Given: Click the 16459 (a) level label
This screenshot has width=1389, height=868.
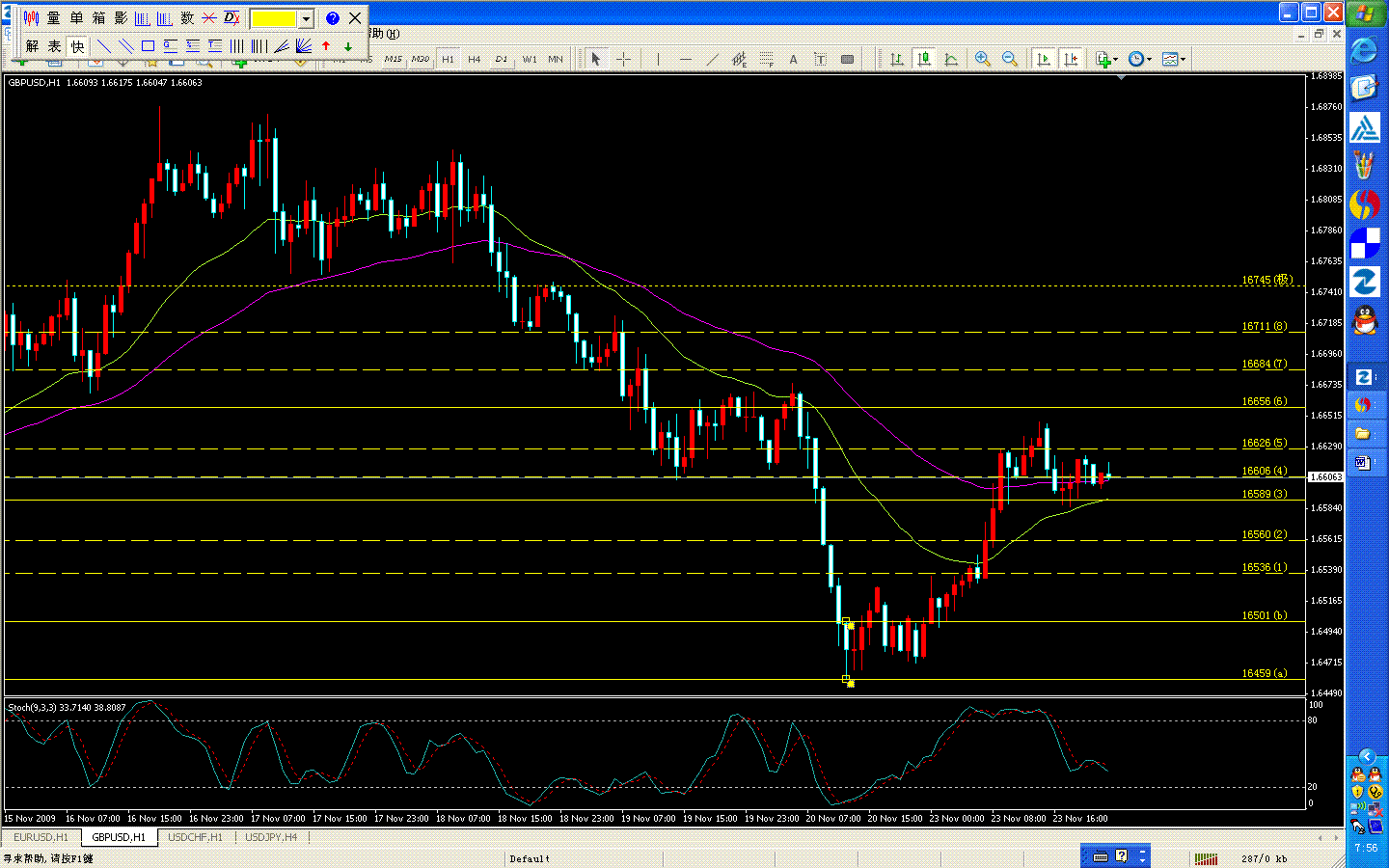Looking at the screenshot, I should [1265, 673].
